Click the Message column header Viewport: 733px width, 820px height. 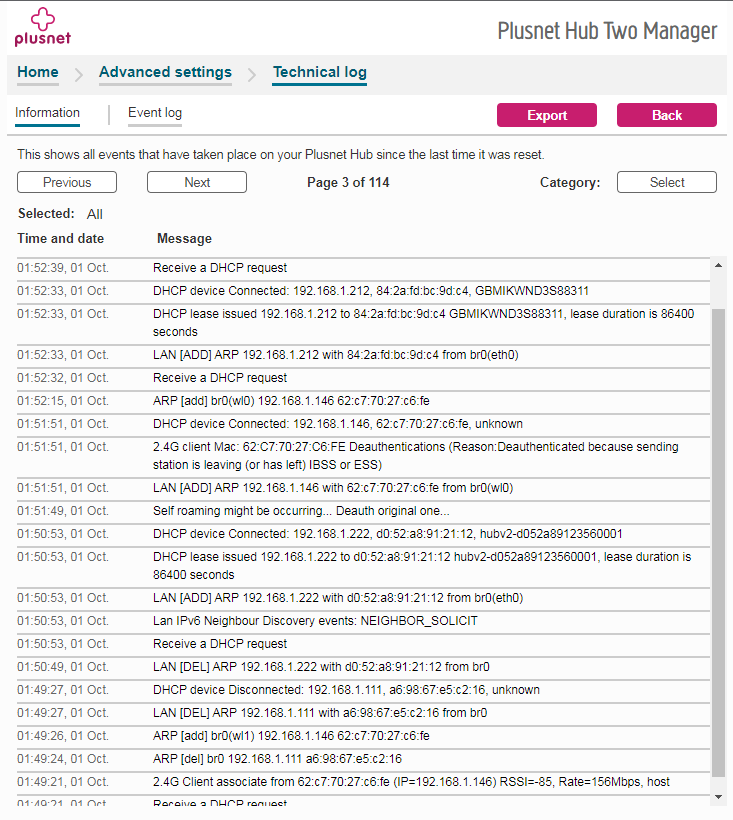click(x=184, y=238)
